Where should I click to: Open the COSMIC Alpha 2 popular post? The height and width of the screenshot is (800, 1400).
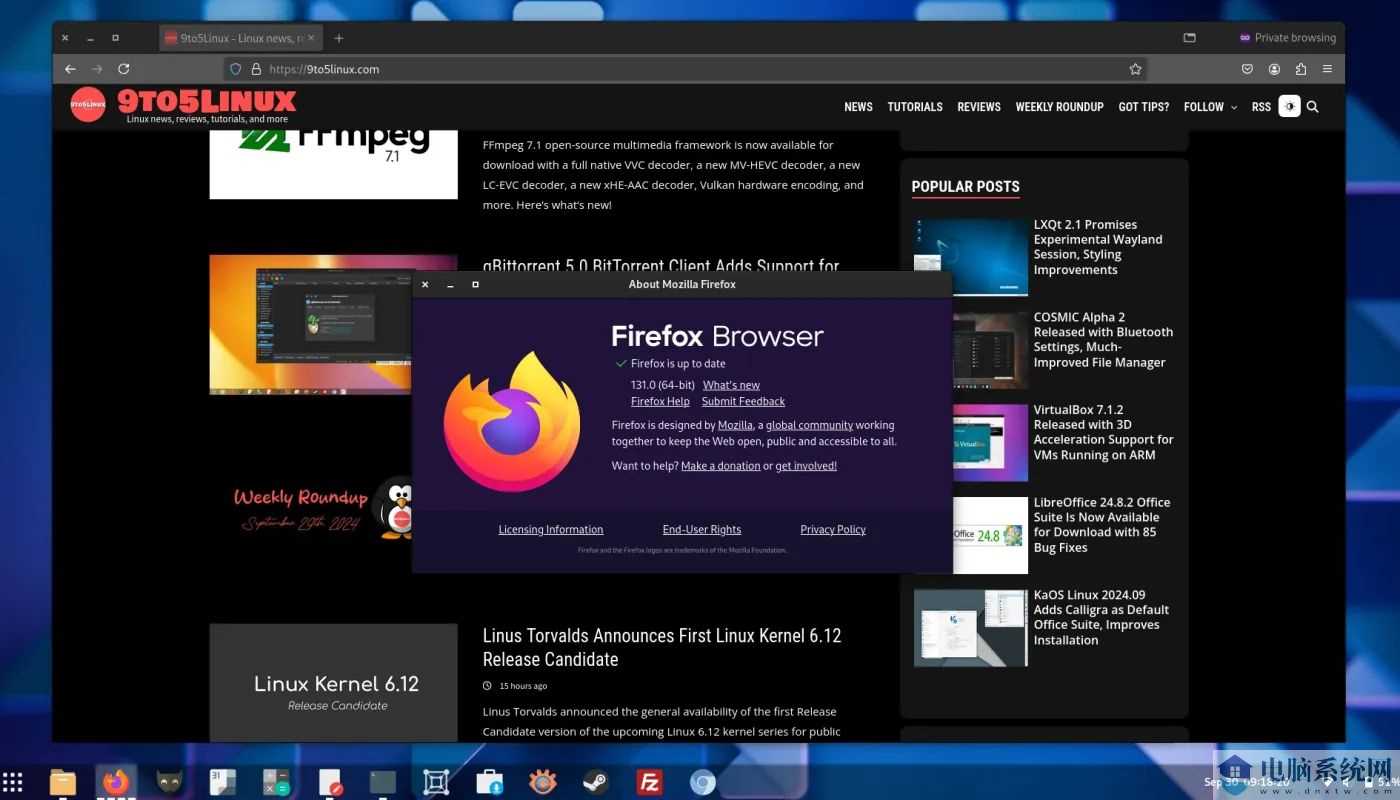coord(1103,340)
